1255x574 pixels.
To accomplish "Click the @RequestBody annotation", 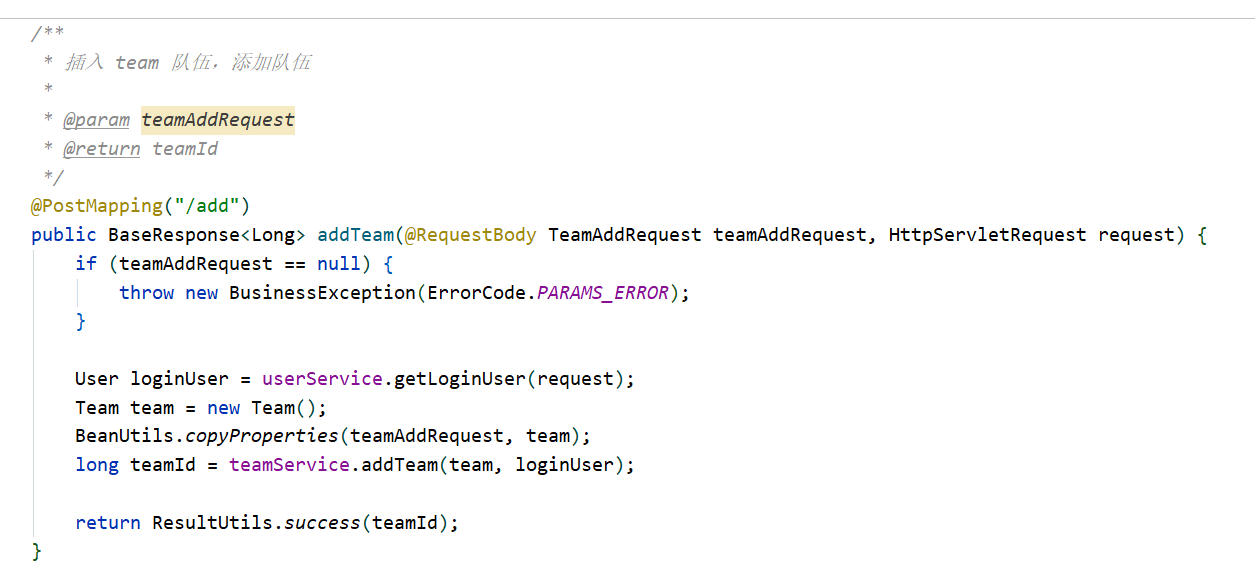I will pyautogui.click(x=471, y=235).
